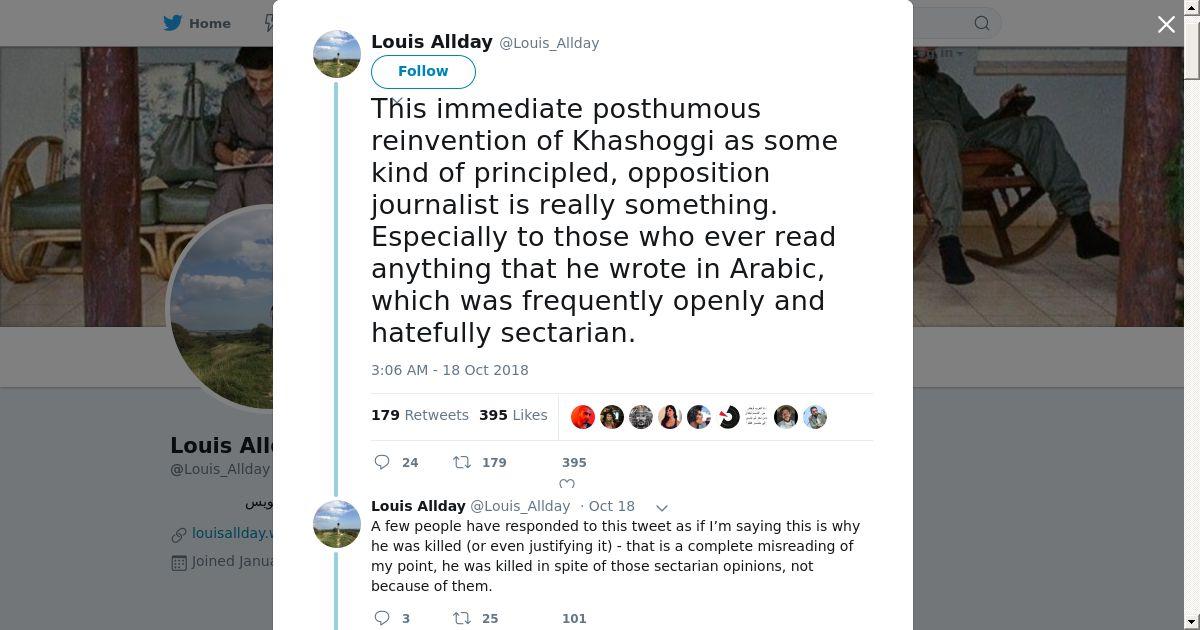
Task: Click the Twitter bird Home icon
Action: 173,23
